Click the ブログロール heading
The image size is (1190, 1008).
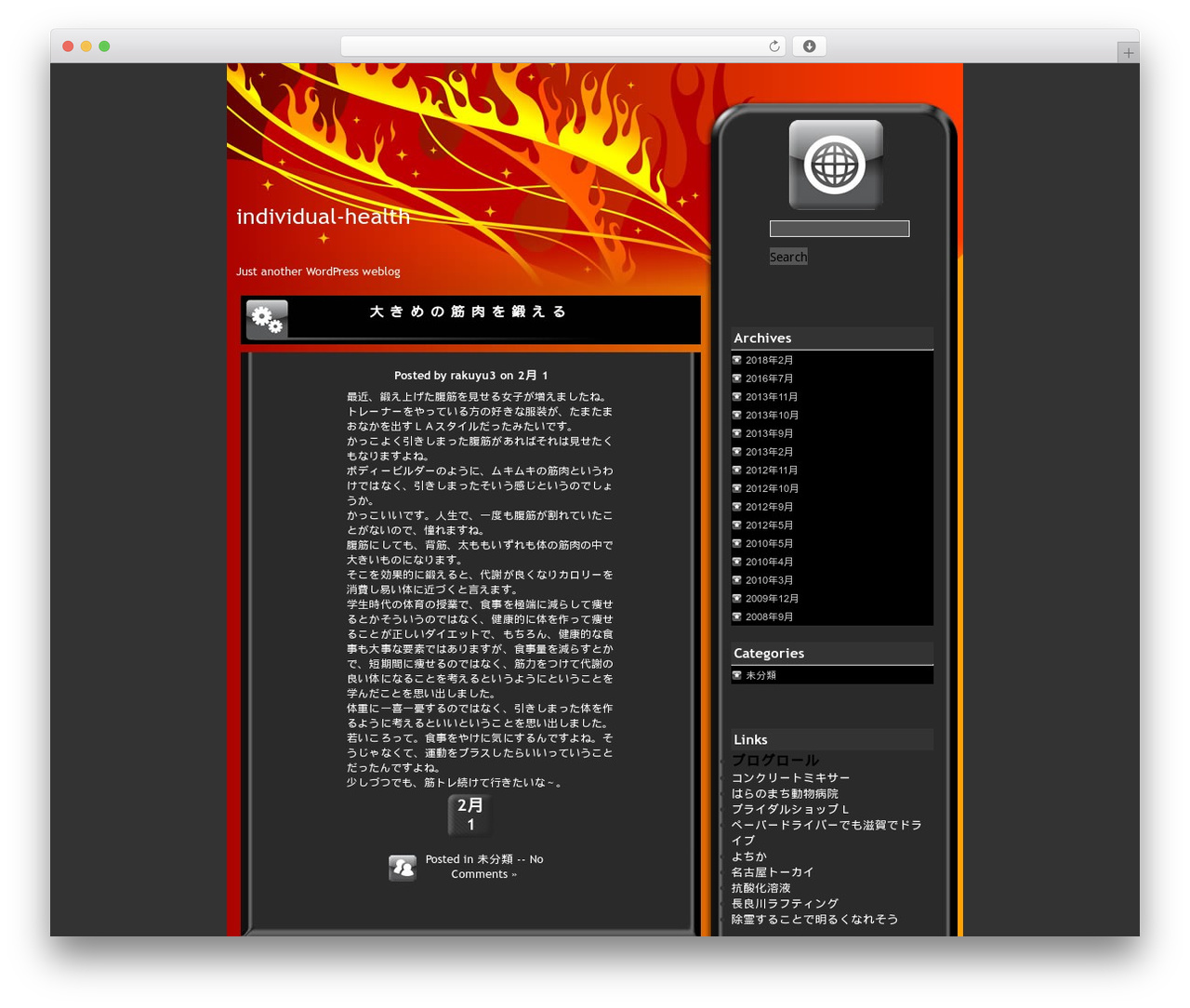[x=775, y=761]
